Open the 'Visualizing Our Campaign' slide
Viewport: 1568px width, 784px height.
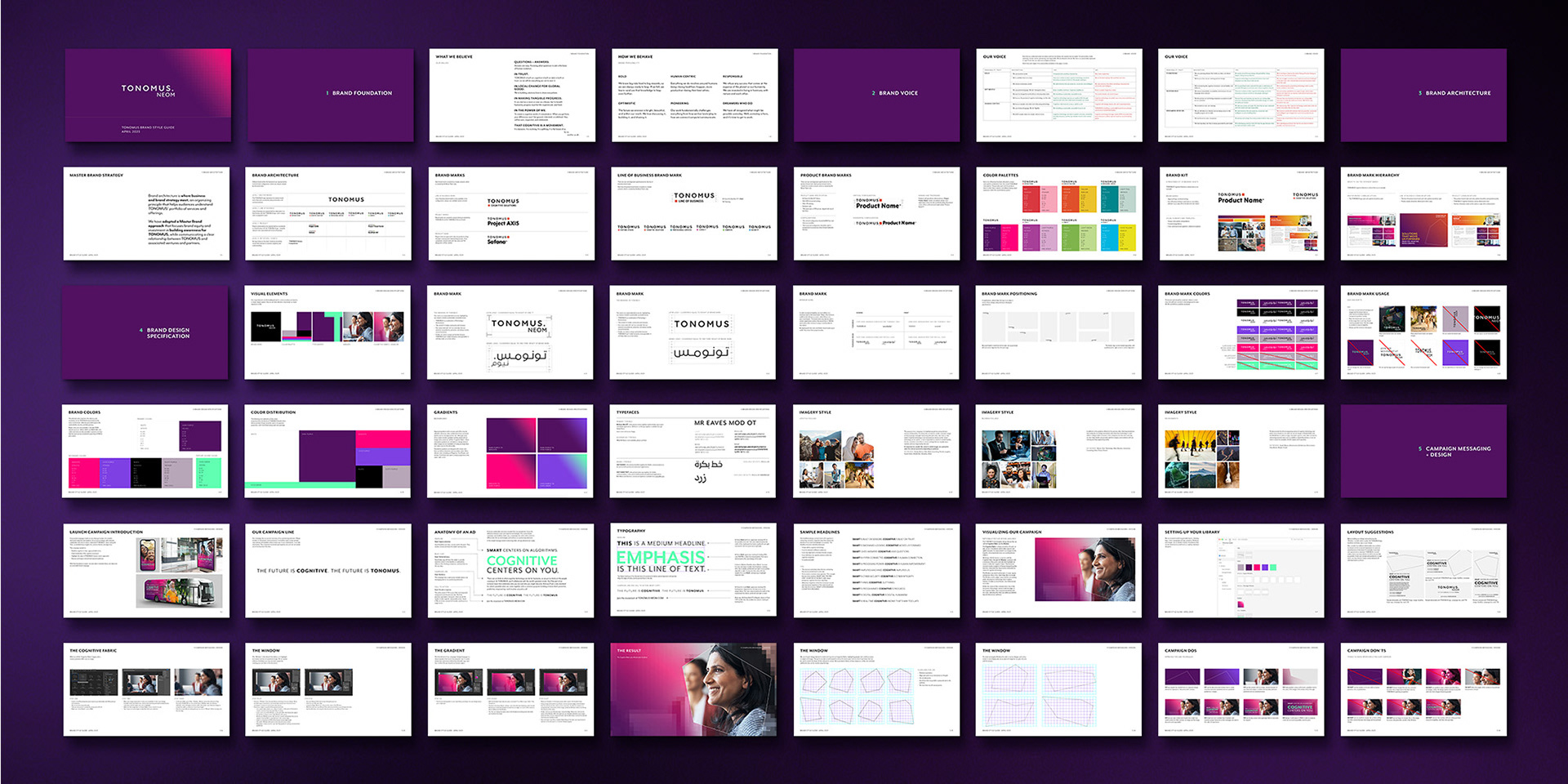[x=1058, y=571]
